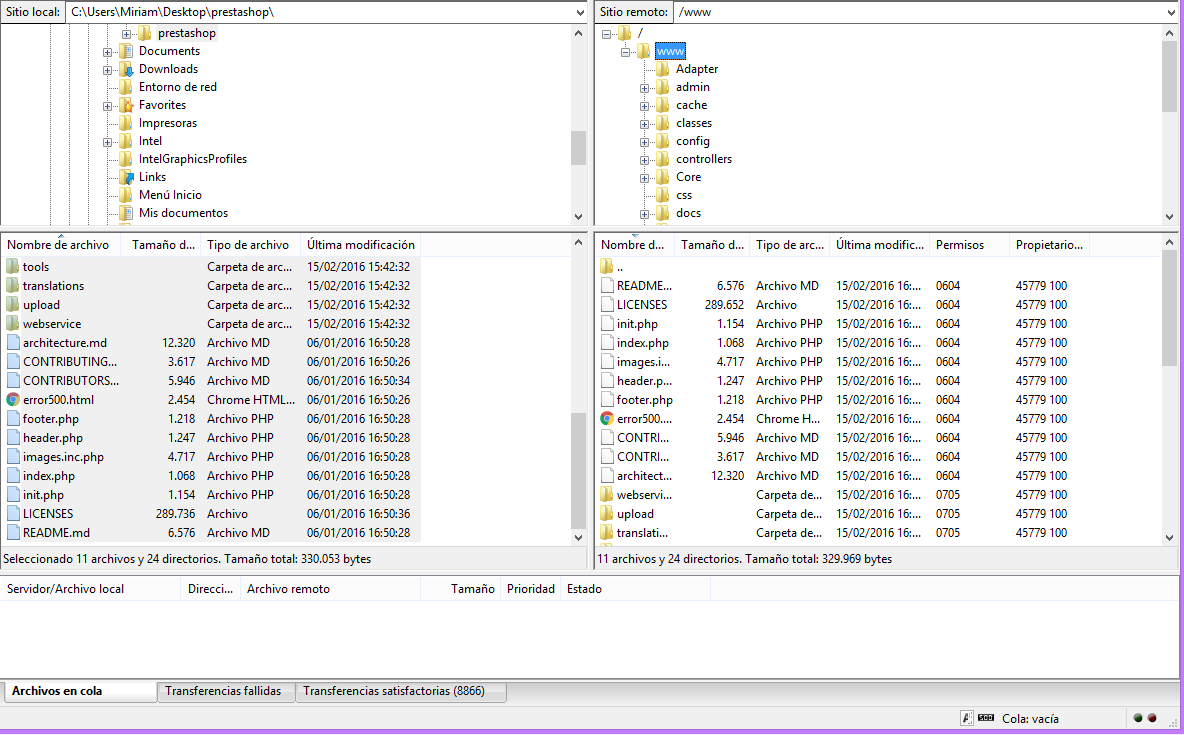Image resolution: width=1184 pixels, height=735 pixels.
Task: Click the red activity indicator light
Action: point(1152,718)
